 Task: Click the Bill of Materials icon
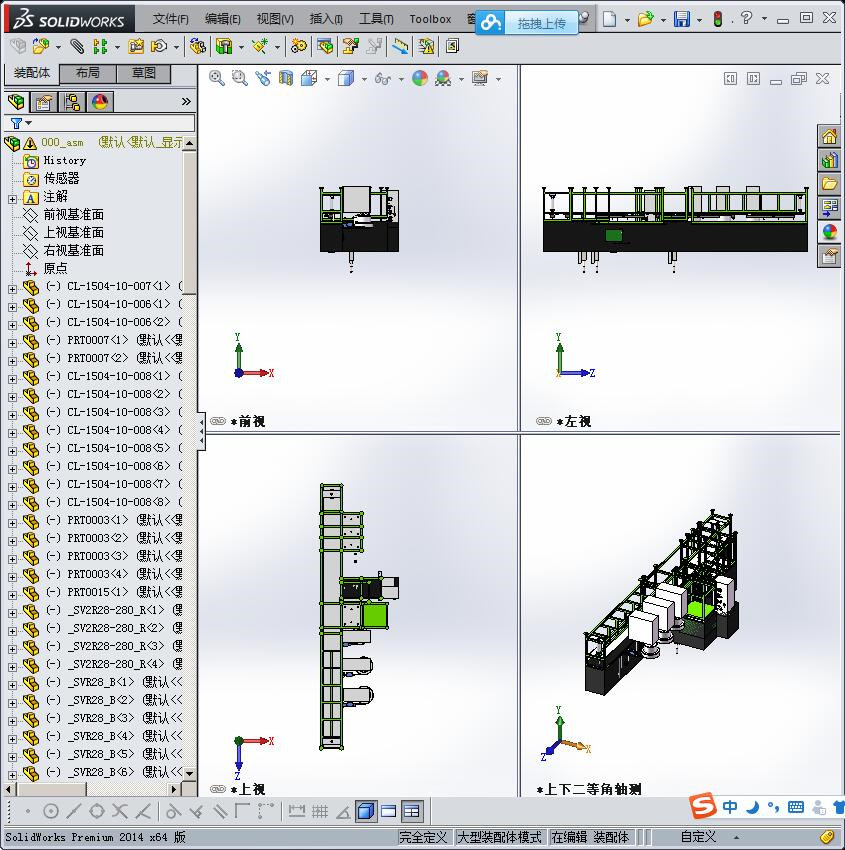coord(325,47)
